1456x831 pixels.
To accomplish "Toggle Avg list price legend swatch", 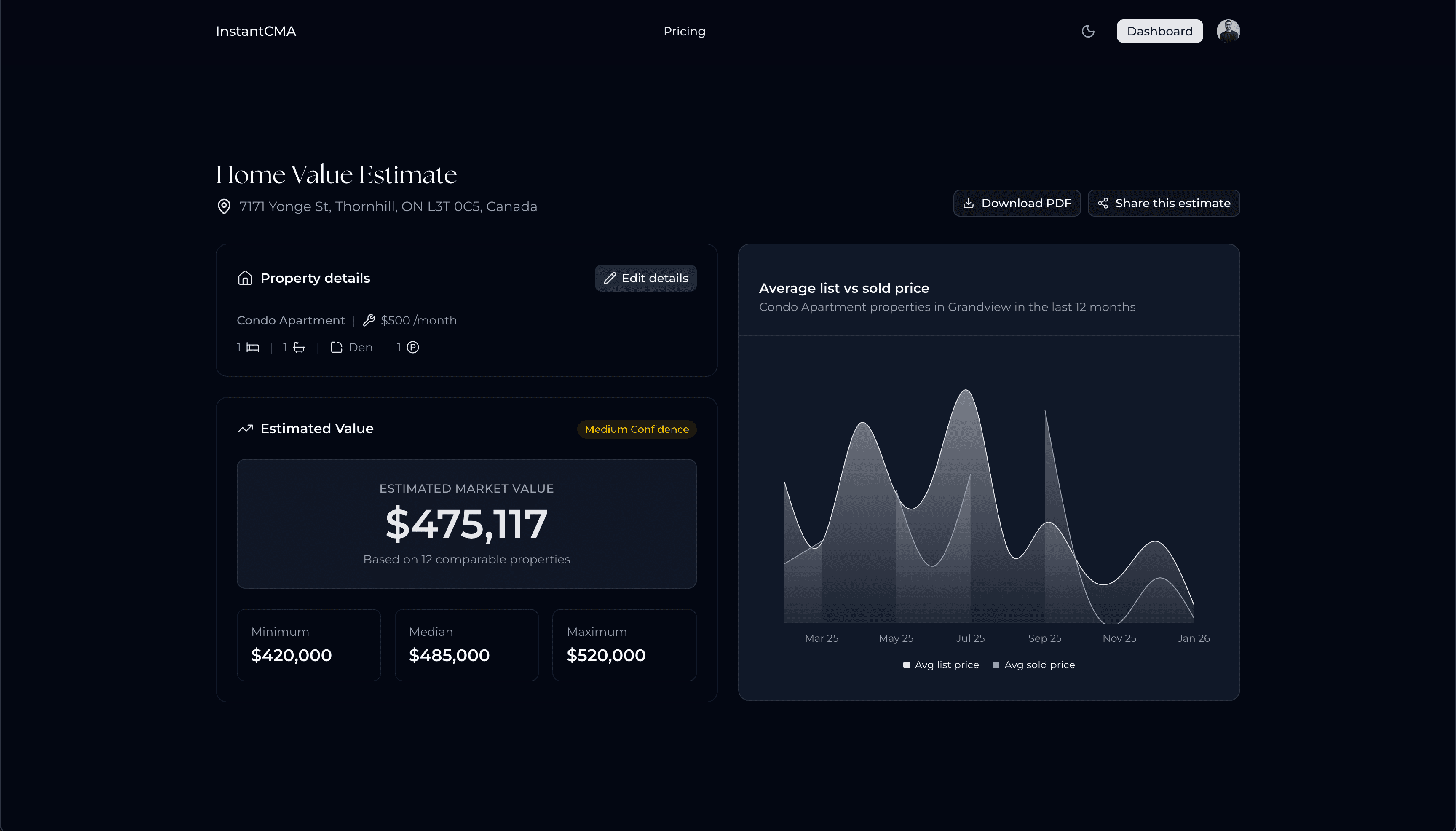I will 906,665.
